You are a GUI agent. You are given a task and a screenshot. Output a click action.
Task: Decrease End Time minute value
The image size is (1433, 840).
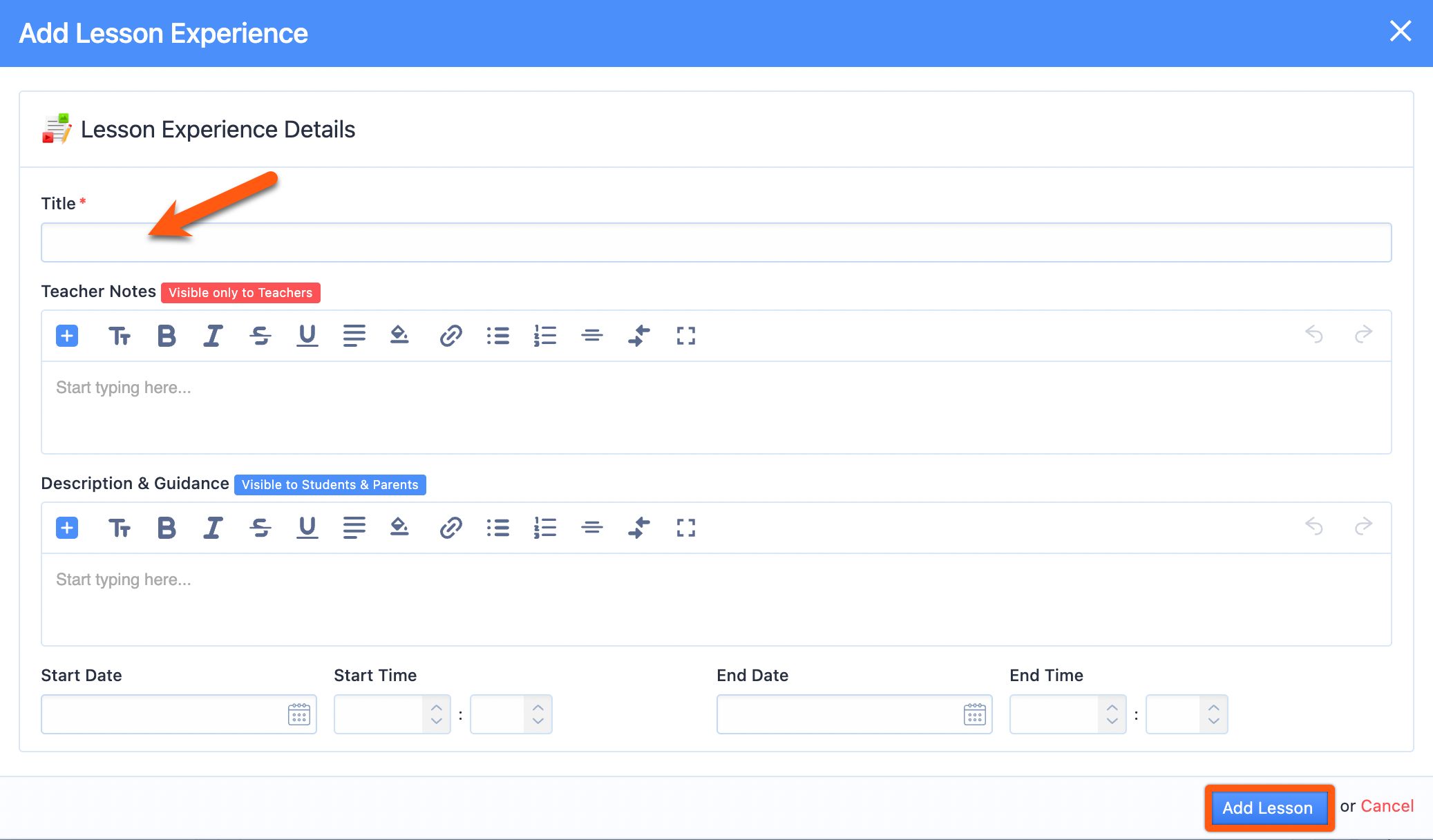pyautogui.click(x=1214, y=721)
